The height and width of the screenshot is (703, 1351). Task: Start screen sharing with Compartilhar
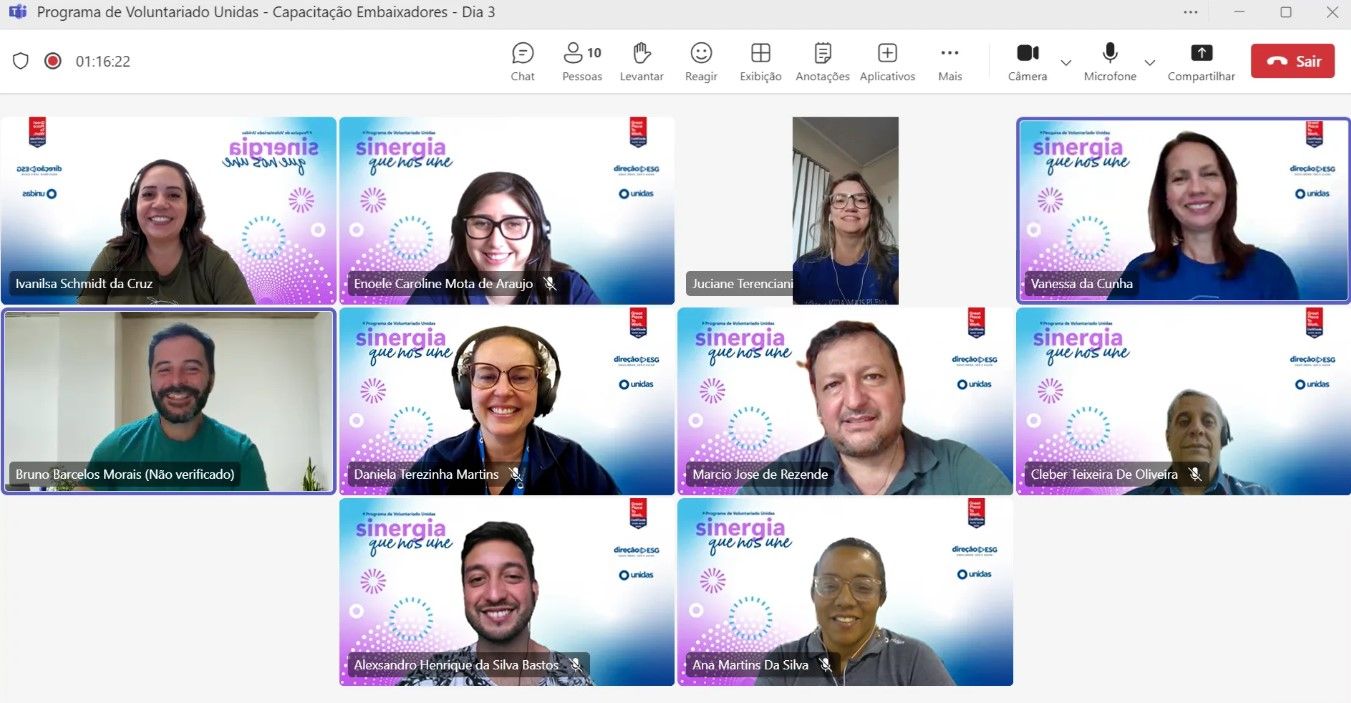coord(1201,61)
